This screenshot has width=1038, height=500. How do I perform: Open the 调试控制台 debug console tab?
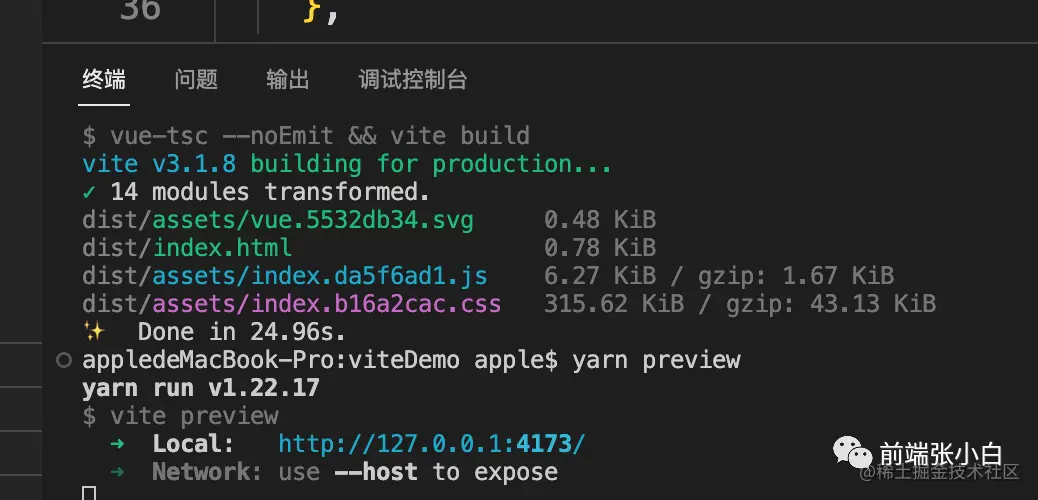point(413,80)
